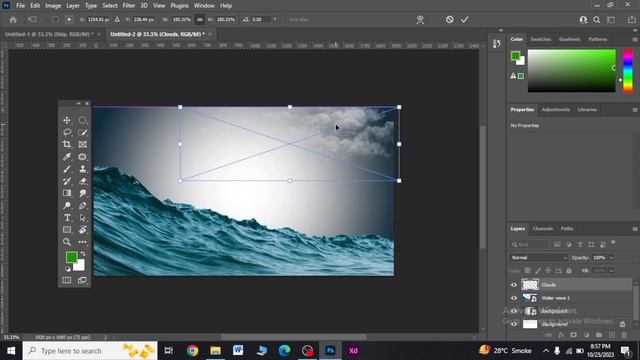This screenshot has height=360, width=640.
Task: Select the Frame tool
Action: click(82, 144)
